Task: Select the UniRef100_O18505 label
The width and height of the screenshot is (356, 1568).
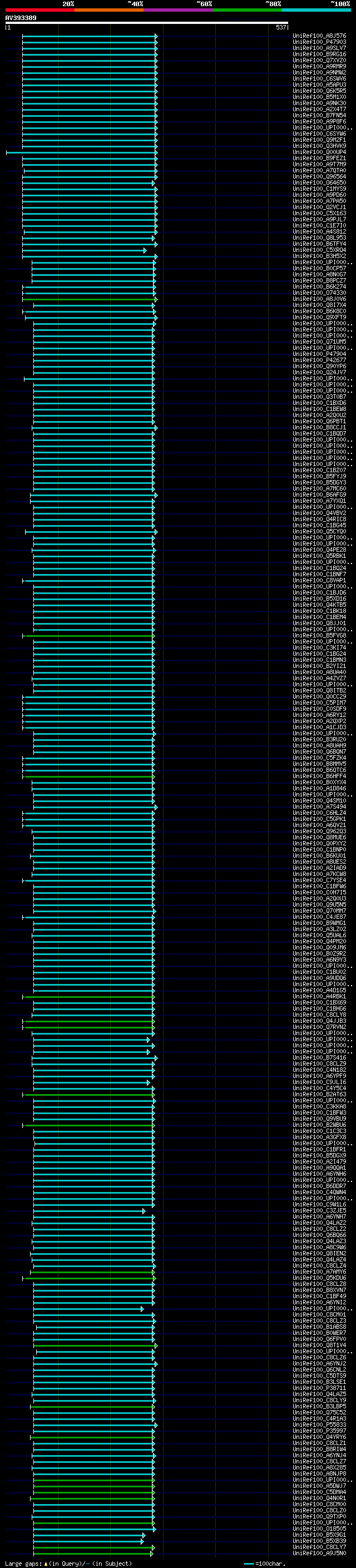Action: (x=319, y=1529)
